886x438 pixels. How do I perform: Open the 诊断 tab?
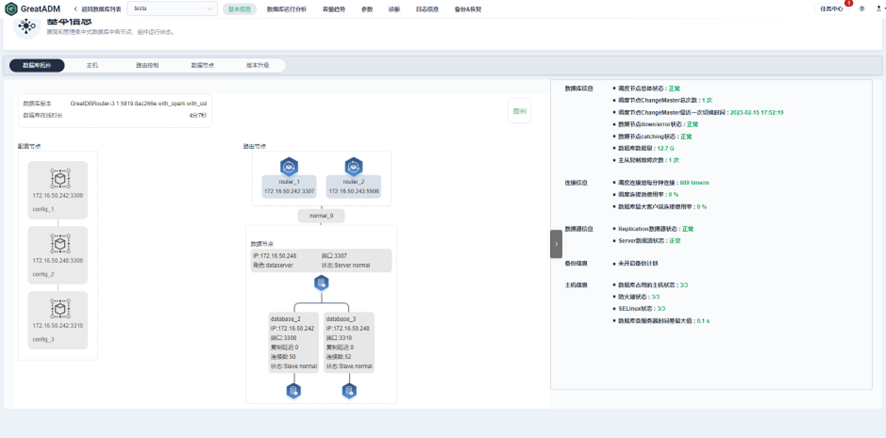pyautogui.click(x=394, y=9)
